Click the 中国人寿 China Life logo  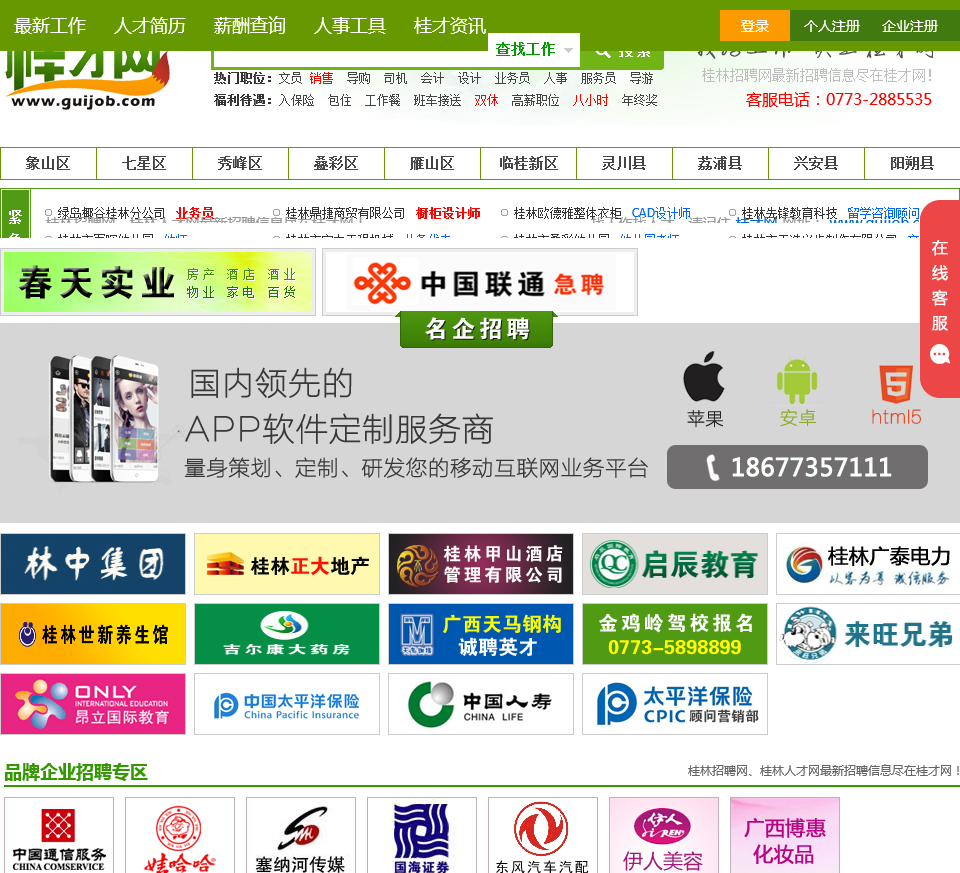point(481,704)
